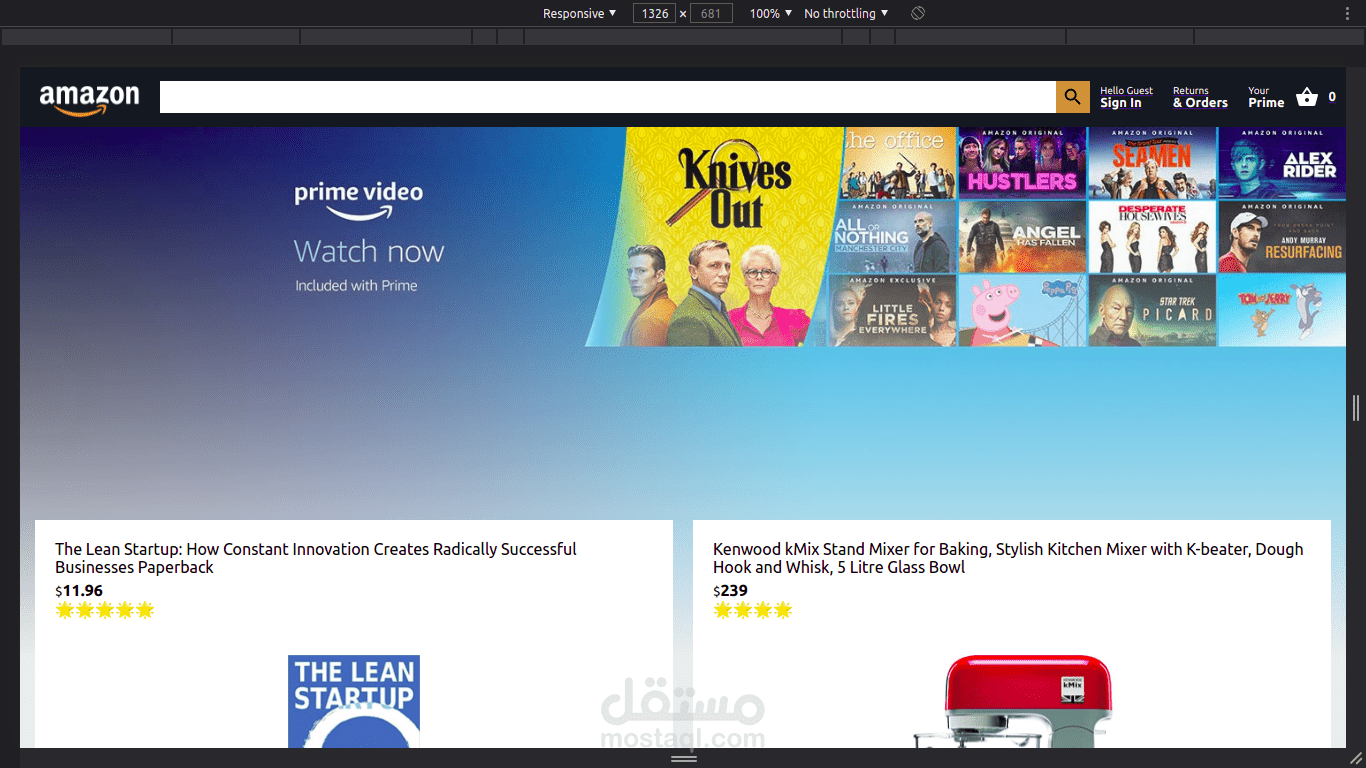Open the Alex Rider thumbnail
Image resolution: width=1366 pixels, height=768 pixels.
point(1282,163)
